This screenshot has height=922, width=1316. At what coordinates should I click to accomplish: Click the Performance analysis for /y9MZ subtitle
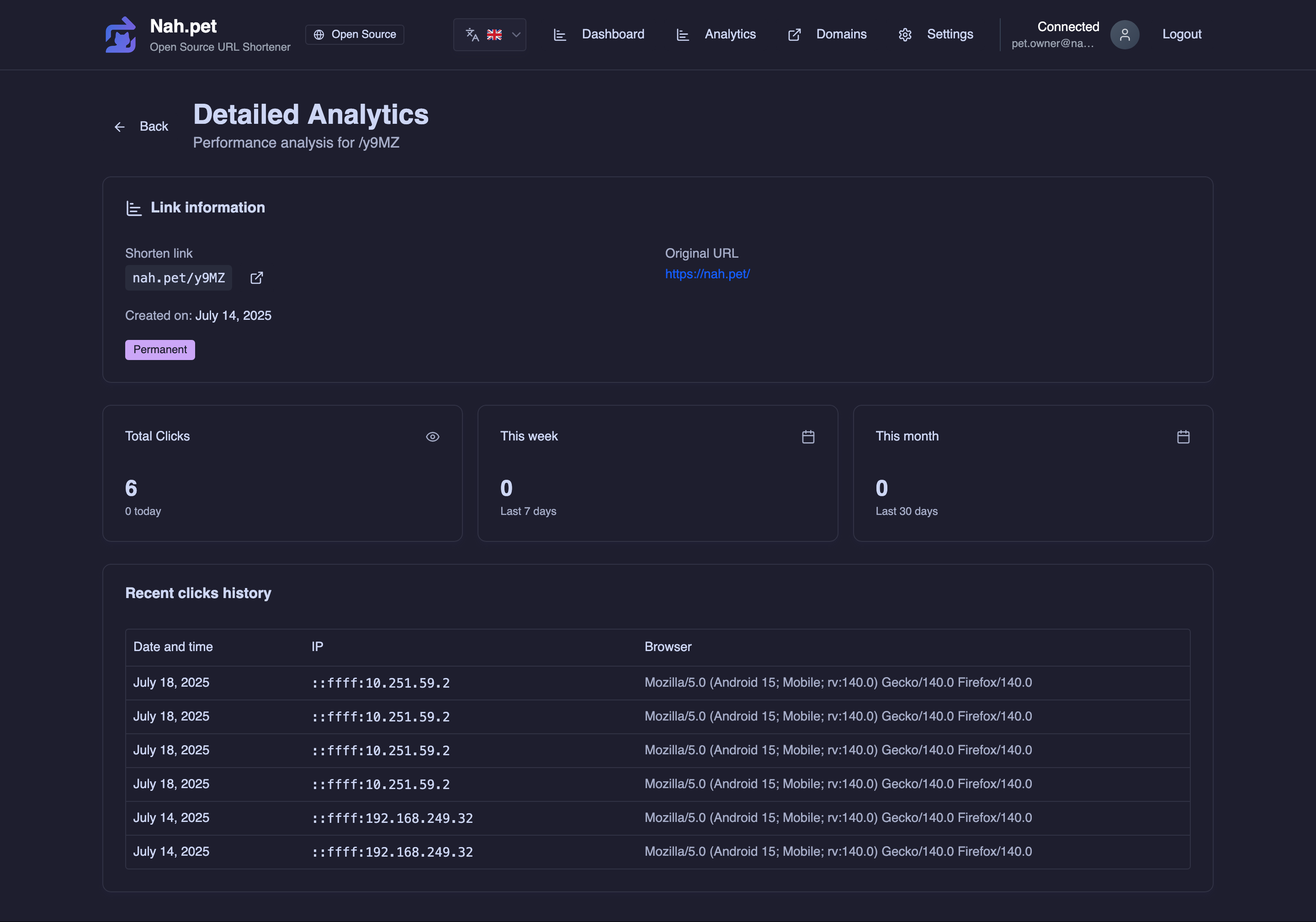click(296, 143)
